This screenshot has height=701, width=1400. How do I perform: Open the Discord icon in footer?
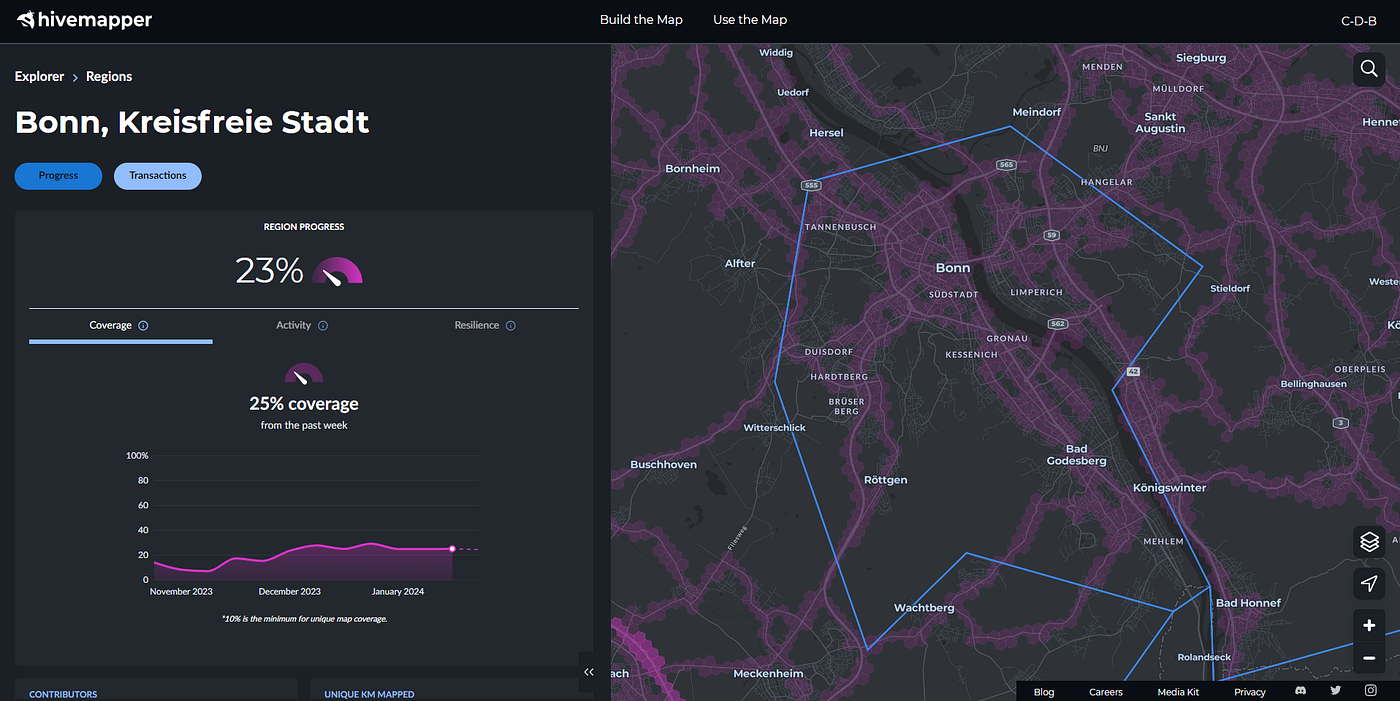click(1300, 691)
